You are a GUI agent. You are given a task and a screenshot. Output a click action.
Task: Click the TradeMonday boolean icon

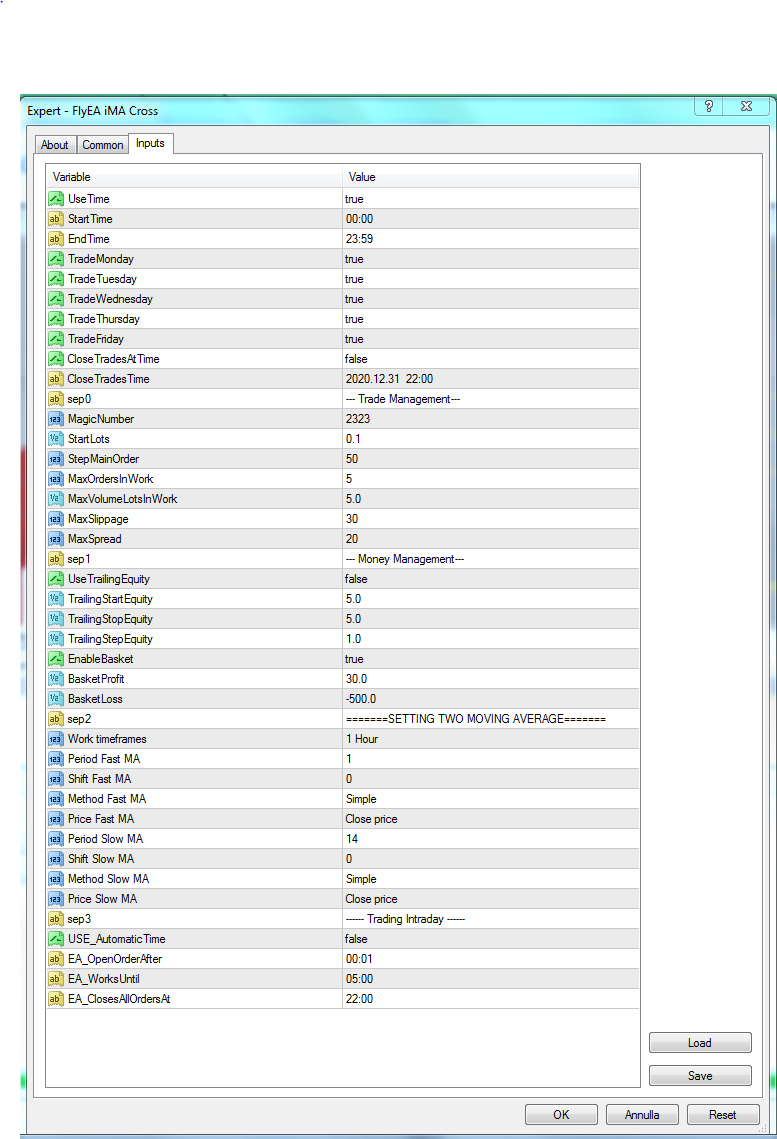pos(56,259)
